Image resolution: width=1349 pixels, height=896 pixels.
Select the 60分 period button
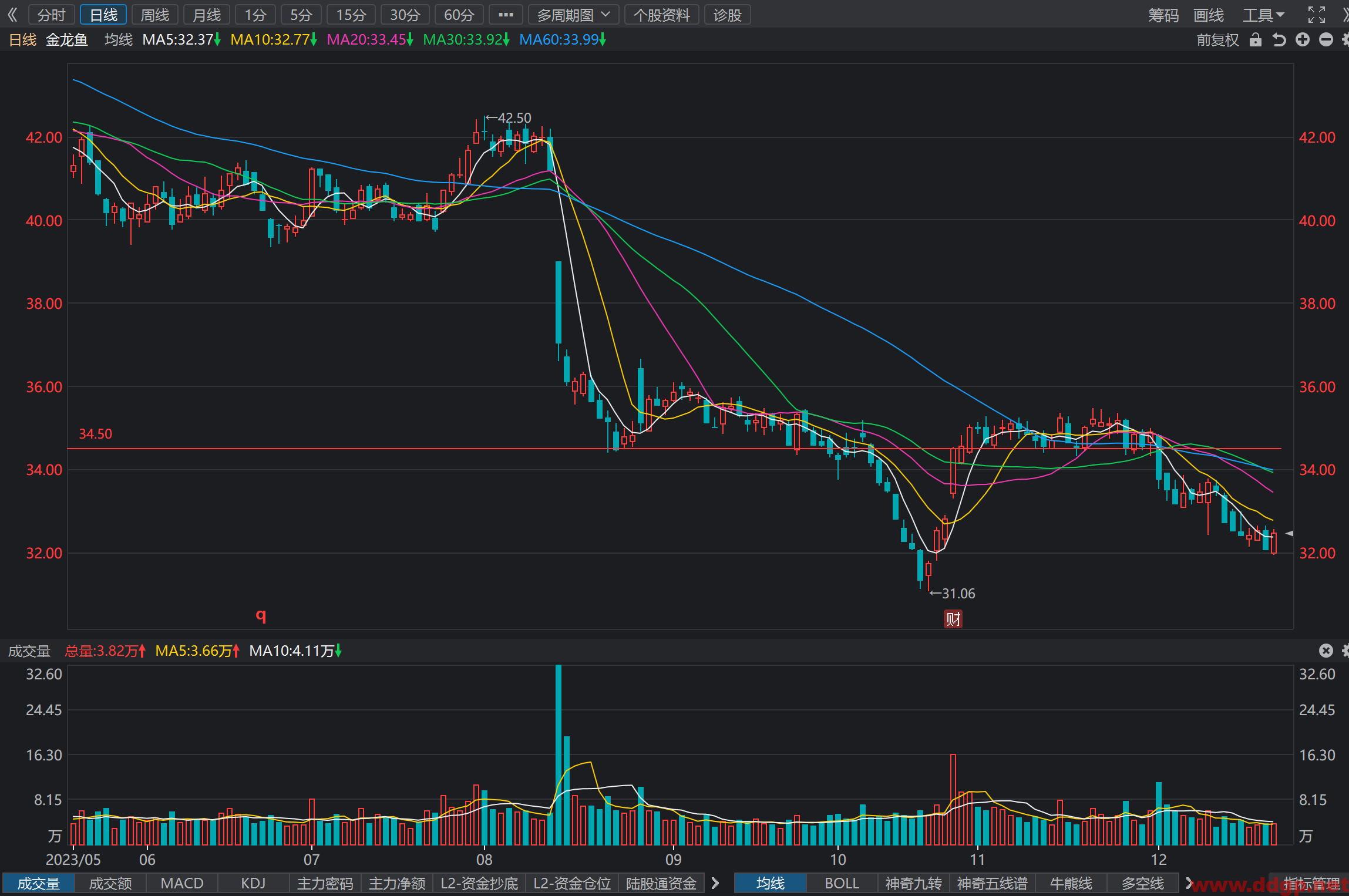pyautogui.click(x=459, y=15)
